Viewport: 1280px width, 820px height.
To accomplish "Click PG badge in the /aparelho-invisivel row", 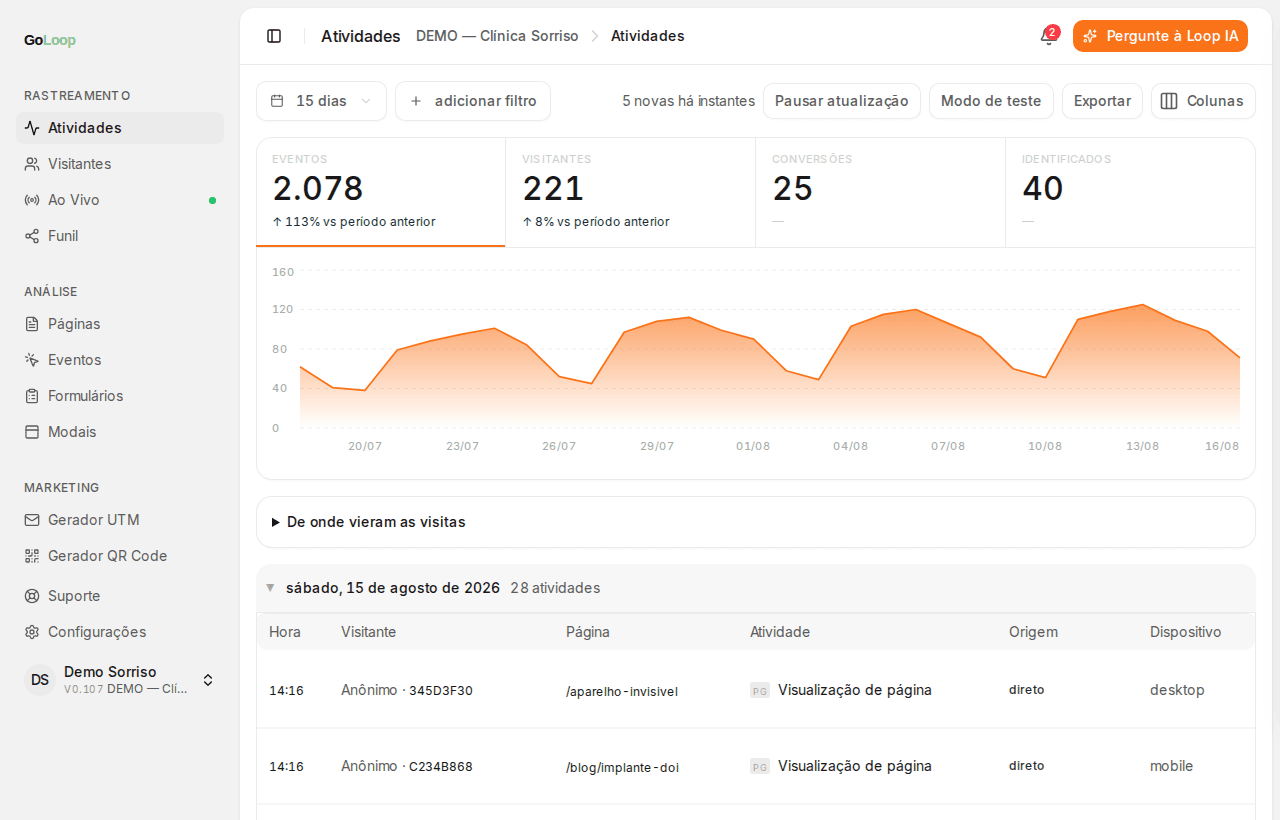I will (x=760, y=690).
